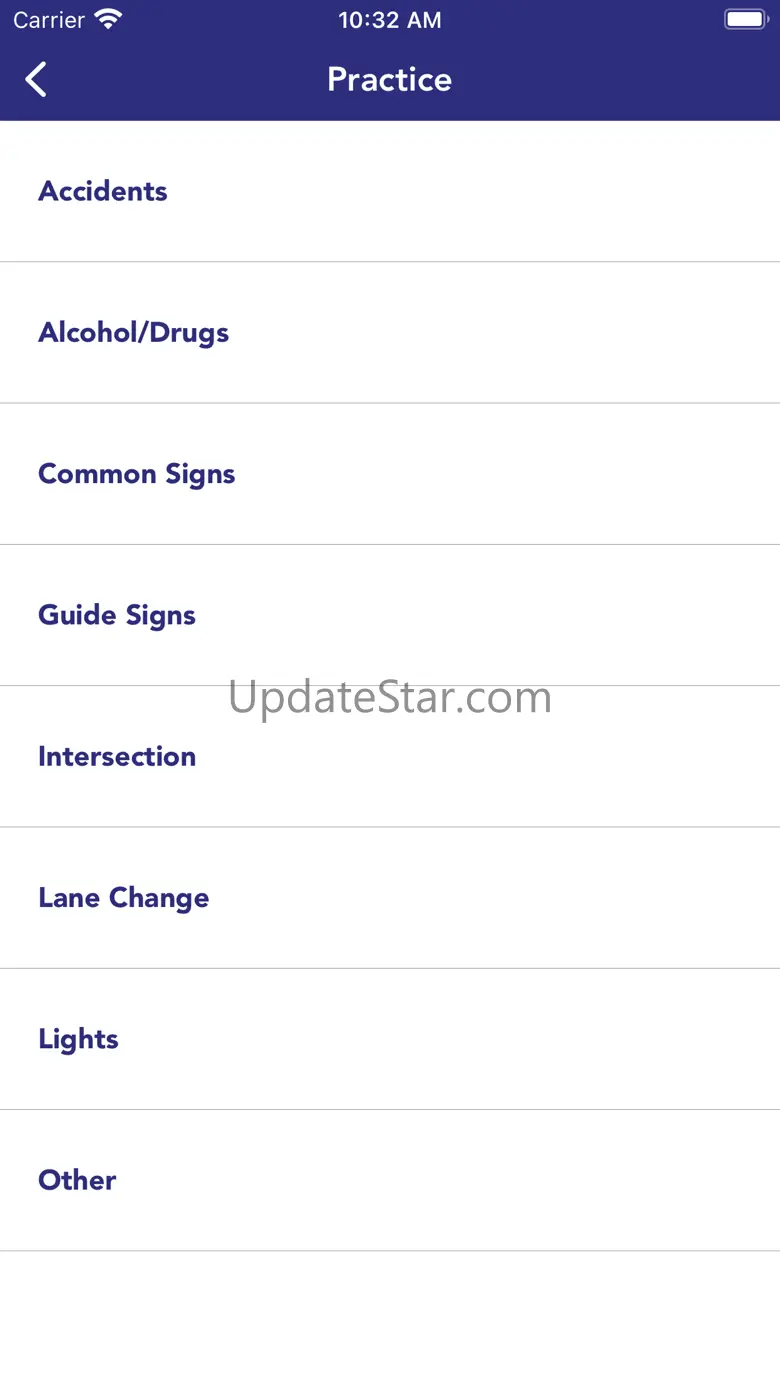Image resolution: width=780 pixels, height=1387 pixels.
Task: Click empty header space right of Practice title
Action: point(620,80)
